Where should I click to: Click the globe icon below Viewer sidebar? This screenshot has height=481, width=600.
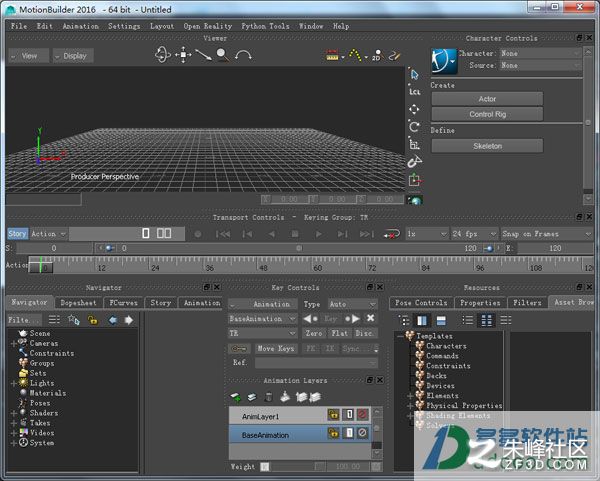[x=415, y=200]
